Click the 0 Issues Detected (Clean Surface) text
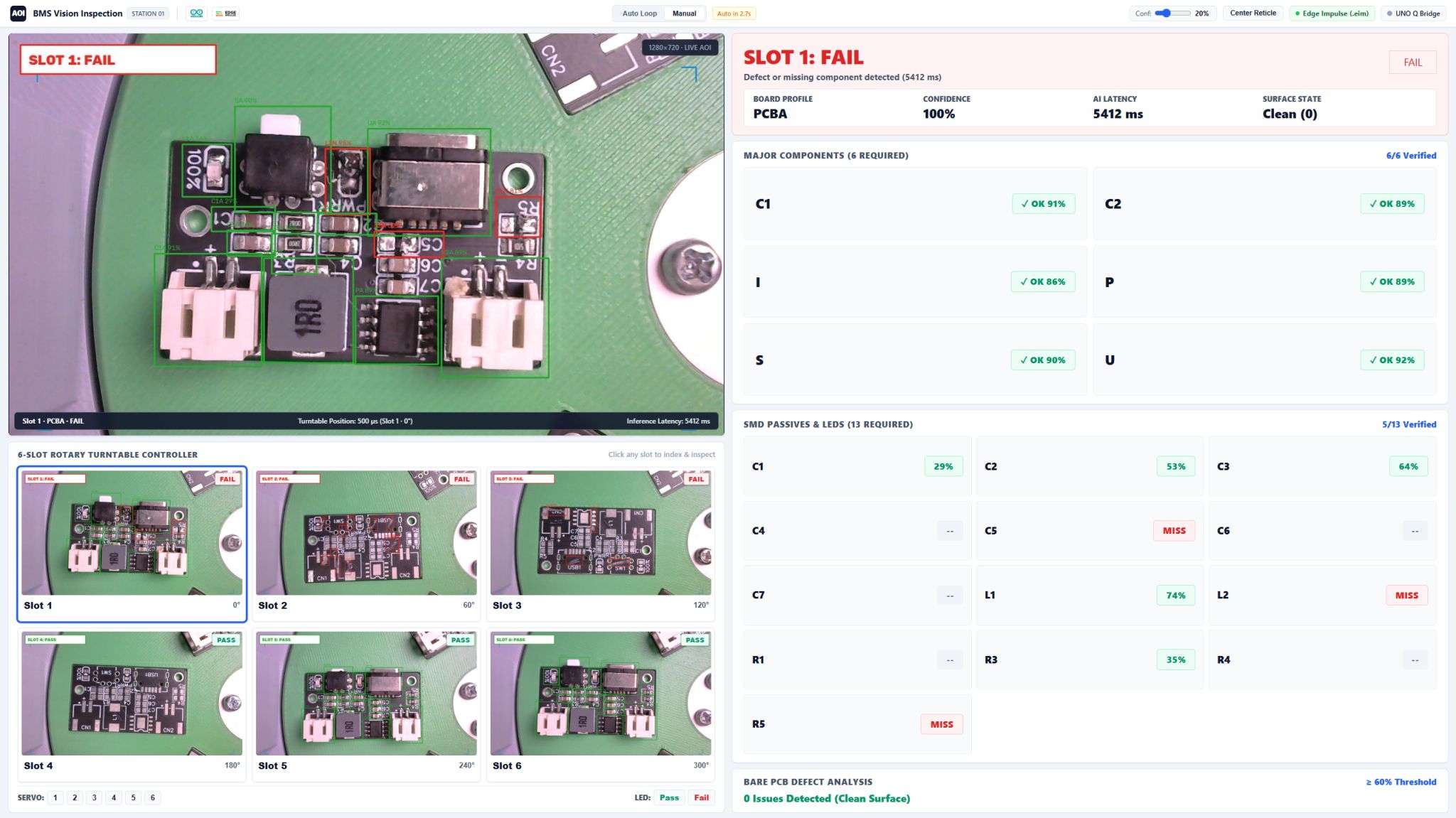 827,799
